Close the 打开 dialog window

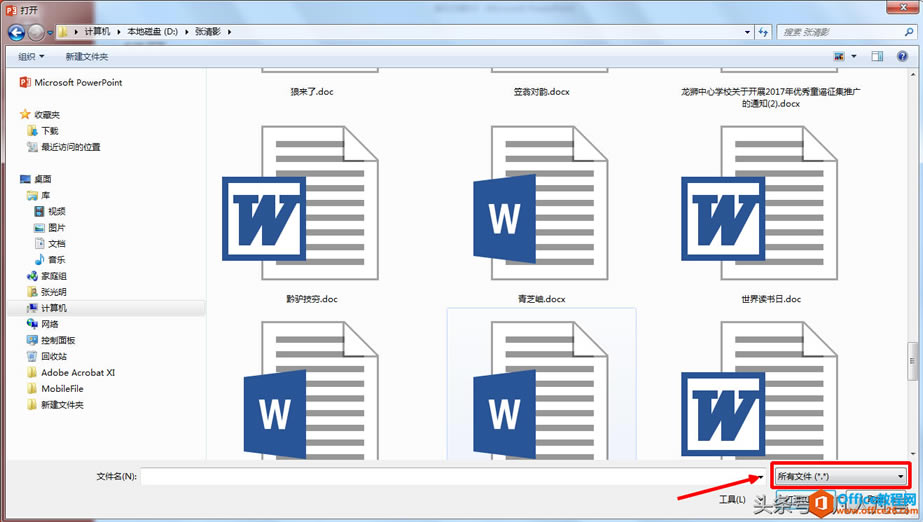coord(904,7)
